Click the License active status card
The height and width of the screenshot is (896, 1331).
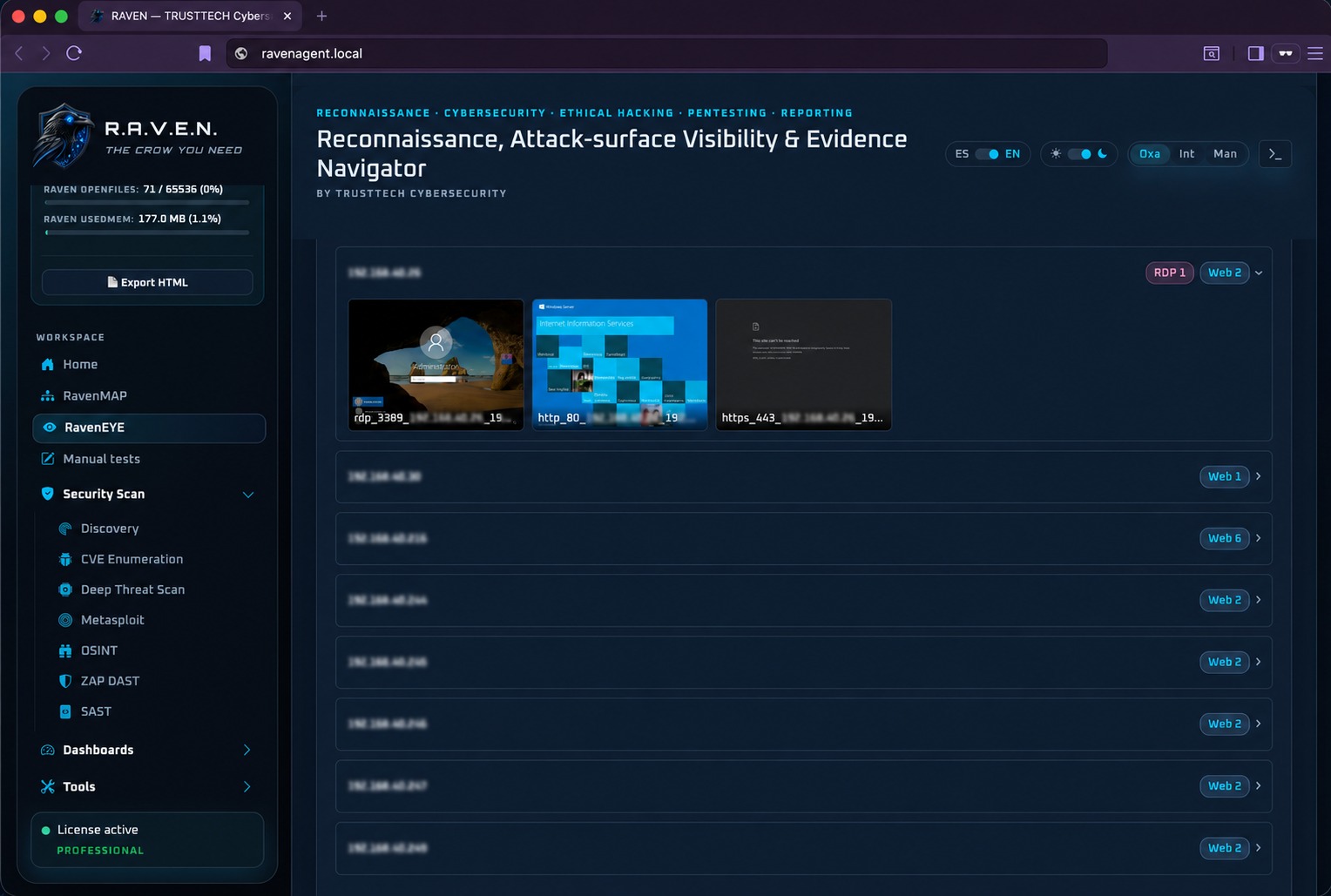(147, 839)
